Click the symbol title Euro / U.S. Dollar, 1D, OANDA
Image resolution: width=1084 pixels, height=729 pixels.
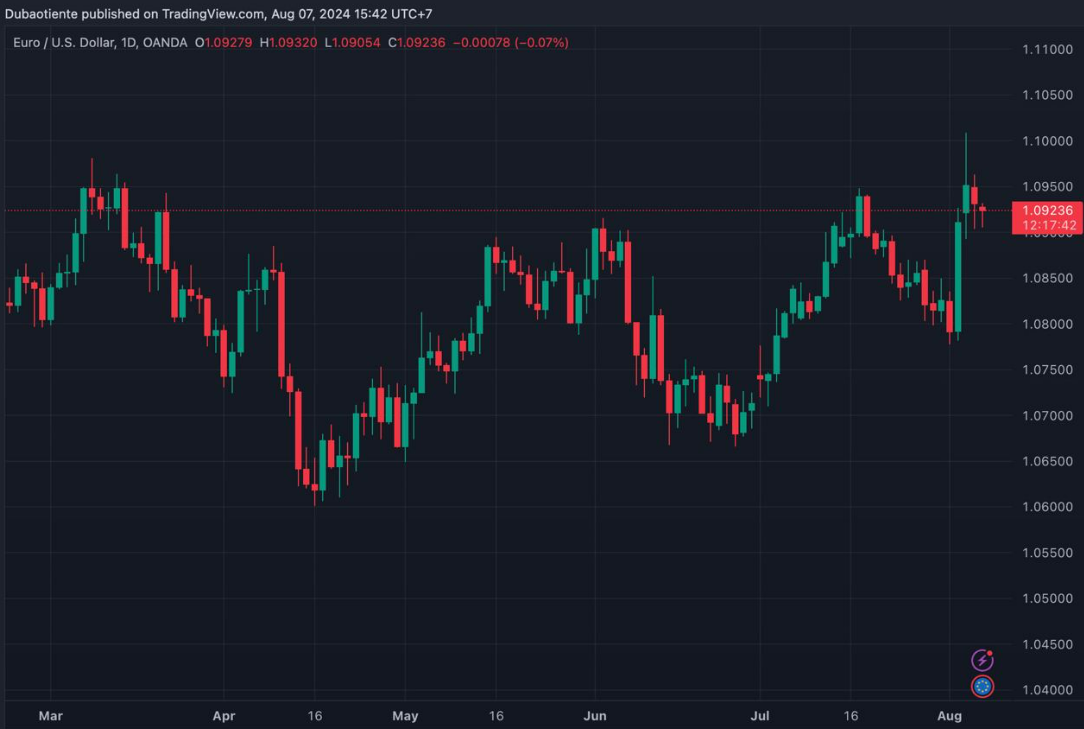pyautogui.click(x=100, y=43)
